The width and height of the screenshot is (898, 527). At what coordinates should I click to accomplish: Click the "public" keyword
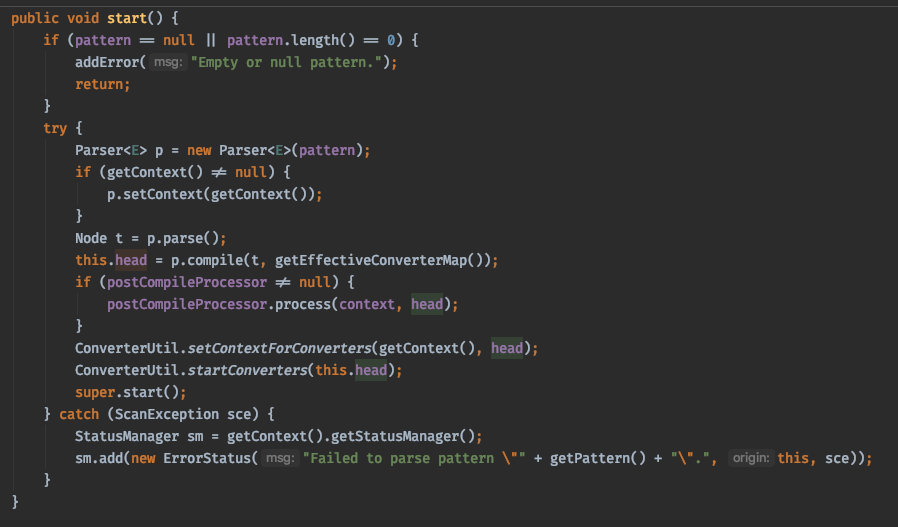35,18
